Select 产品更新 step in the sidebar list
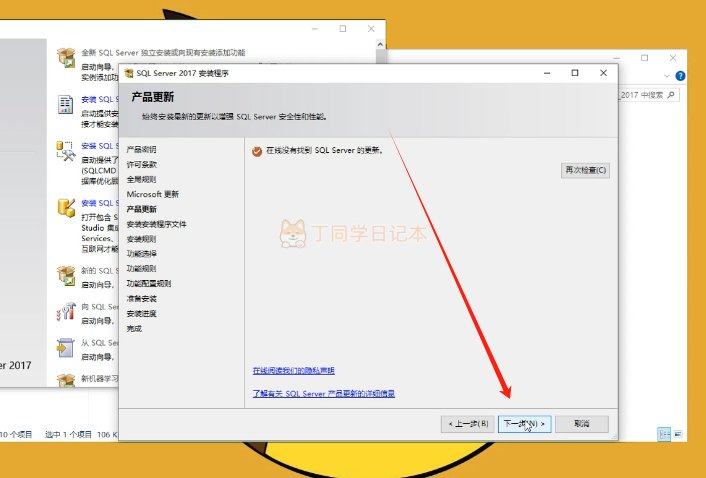The image size is (706, 478). click(x=141, y=209)
